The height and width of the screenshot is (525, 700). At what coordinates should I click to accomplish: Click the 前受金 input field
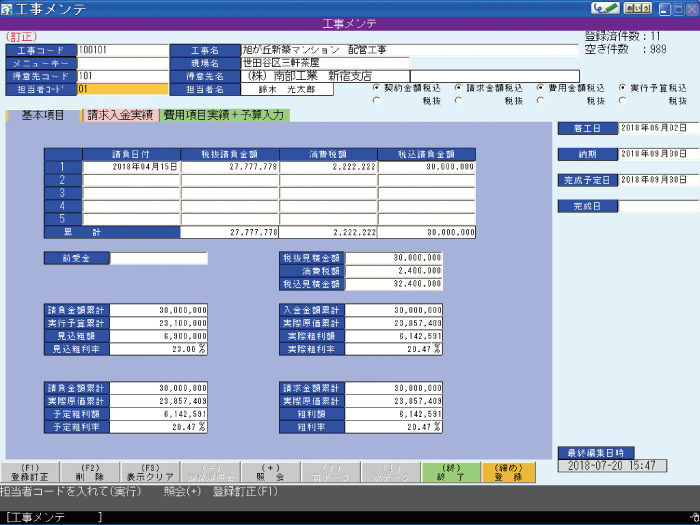(159, 259)
